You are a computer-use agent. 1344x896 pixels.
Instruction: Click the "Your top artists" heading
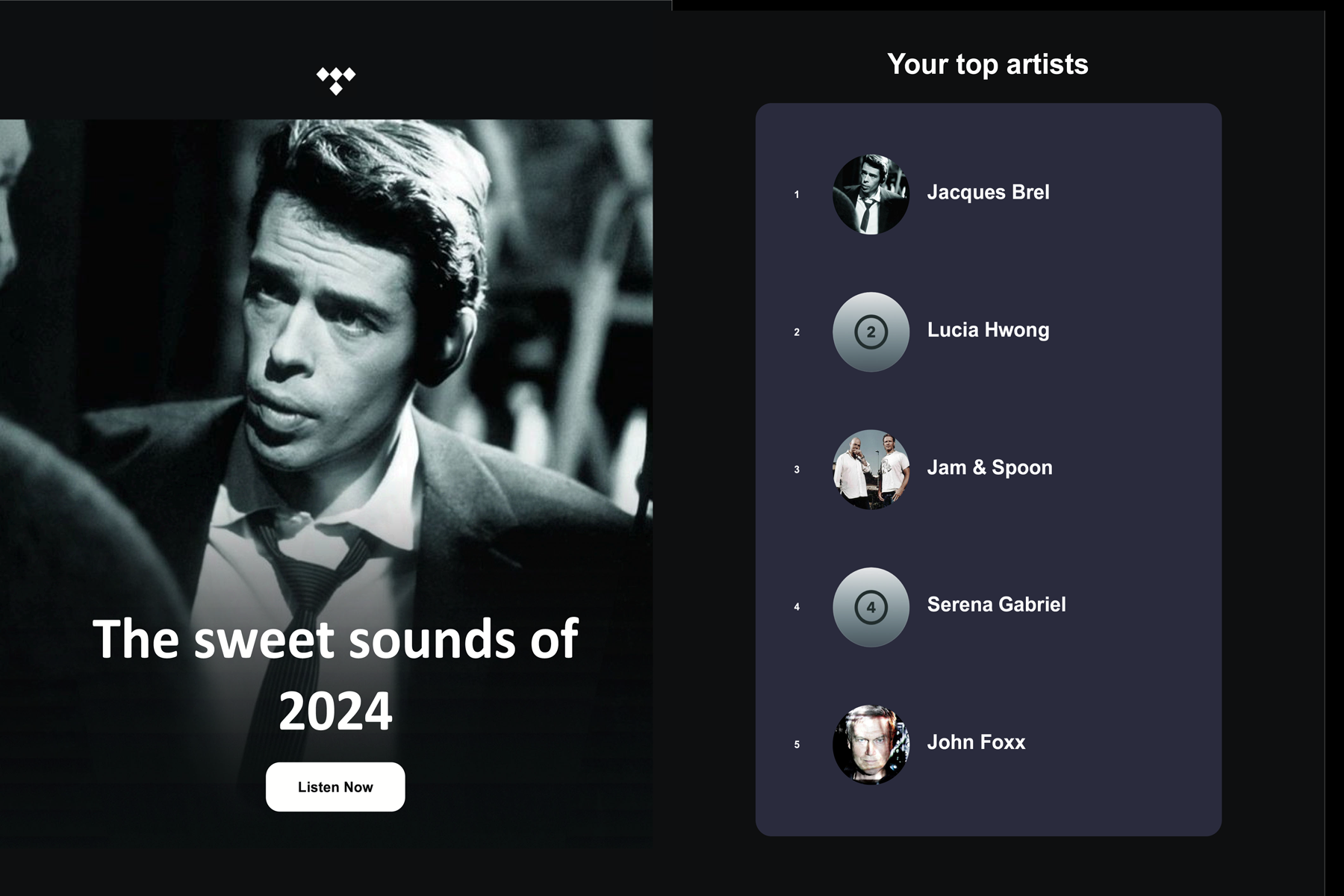click(987, 64)
